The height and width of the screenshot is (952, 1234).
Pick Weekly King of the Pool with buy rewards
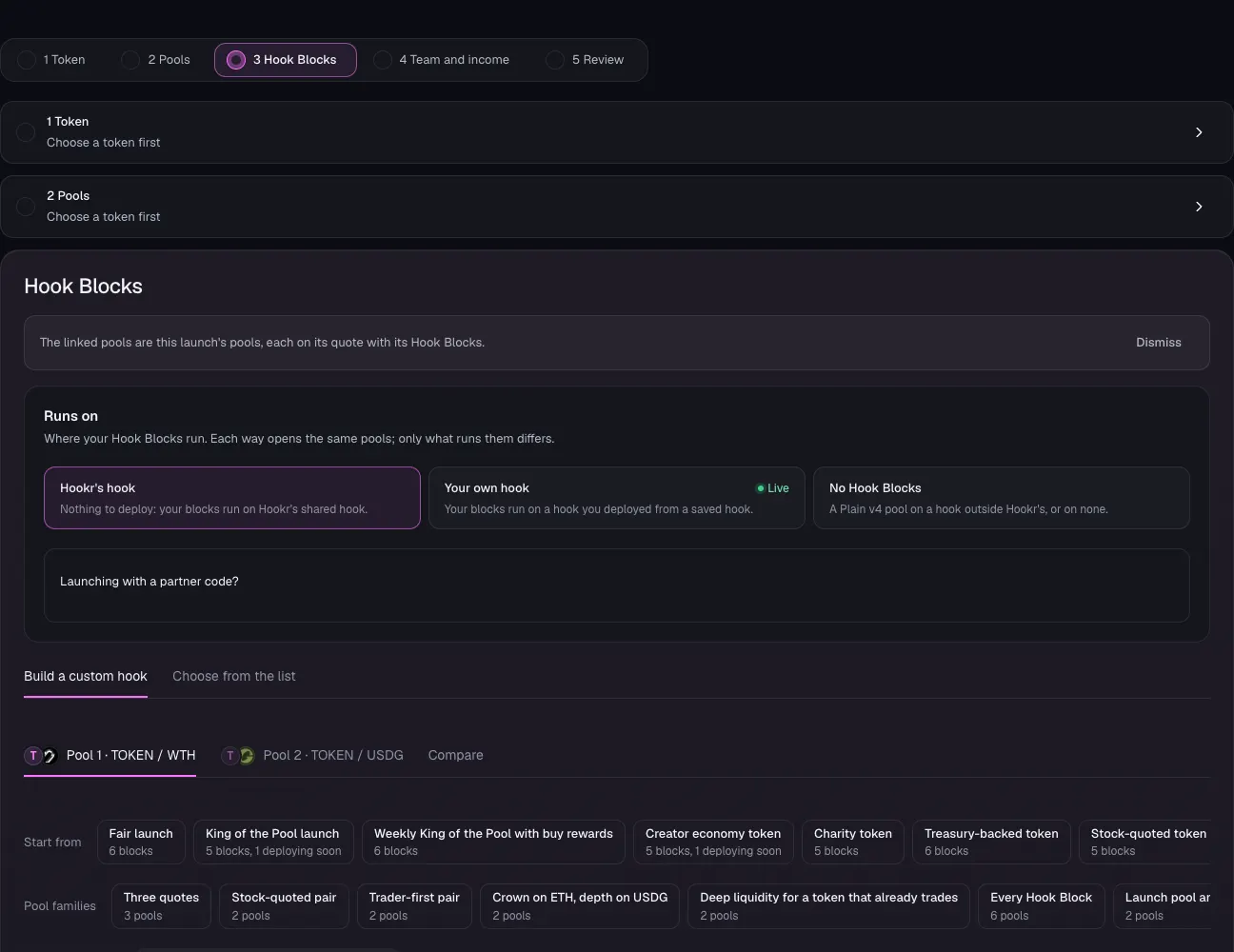tap(493, 843)
